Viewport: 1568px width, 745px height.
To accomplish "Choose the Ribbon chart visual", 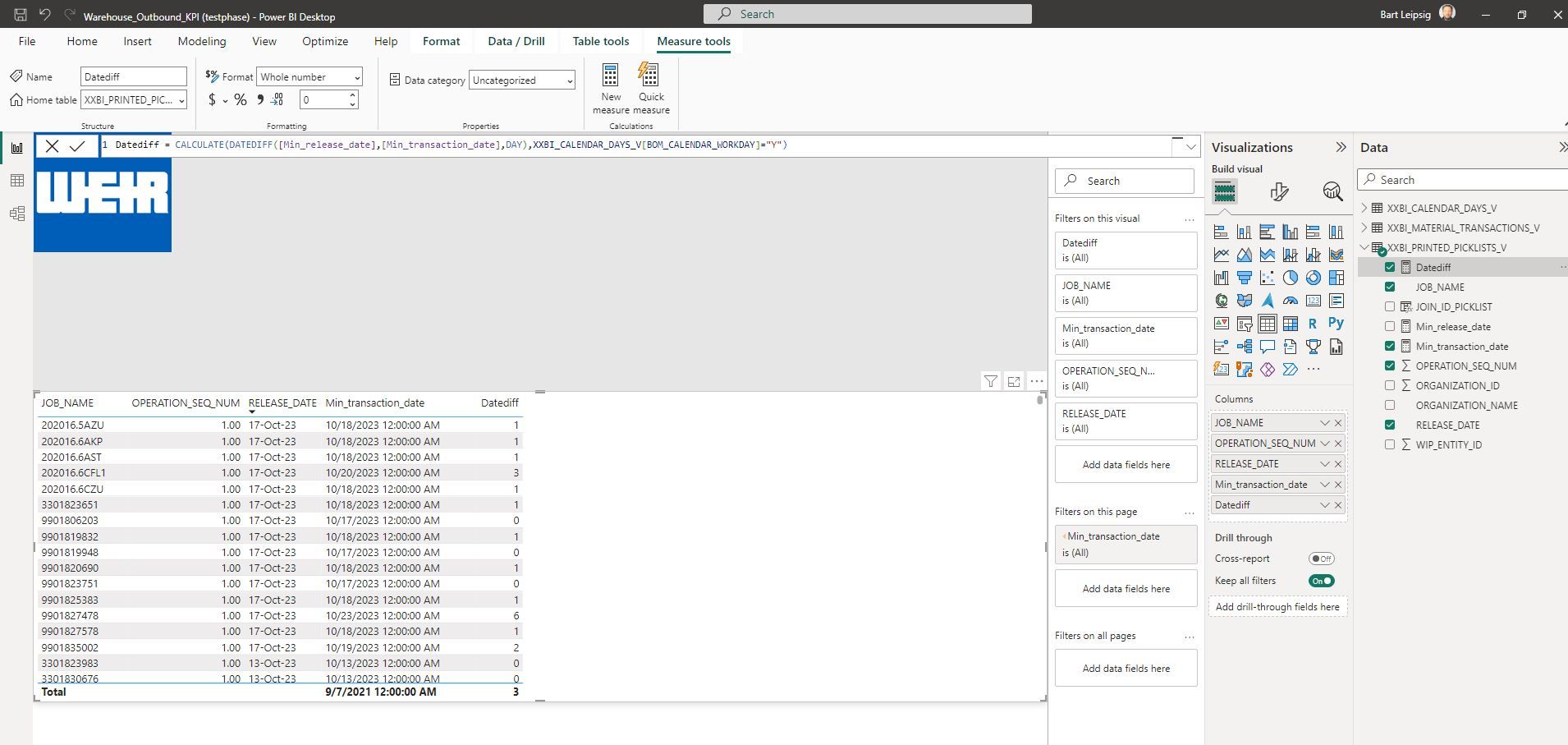I will click(1336, 255).
